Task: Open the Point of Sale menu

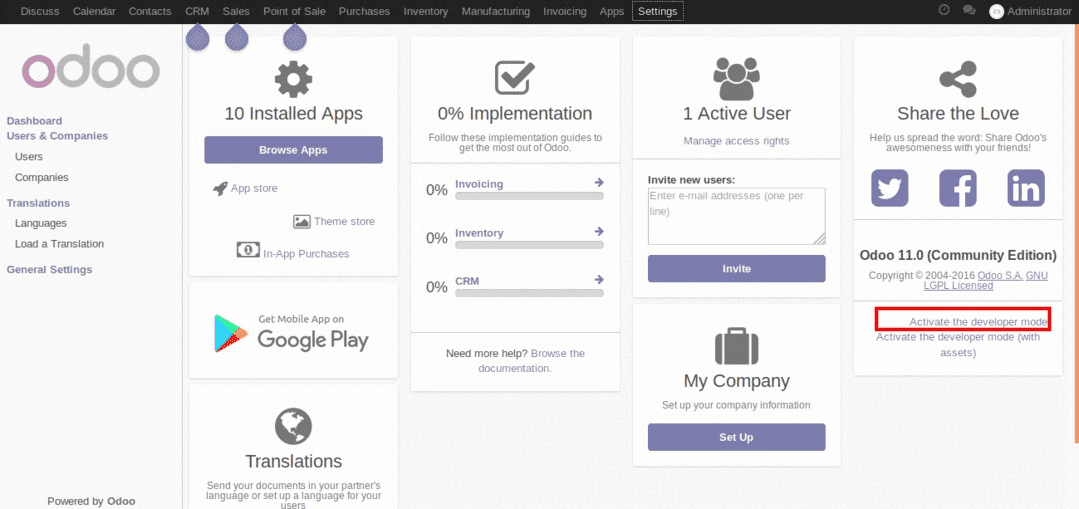Action: (x=295, y=11)
